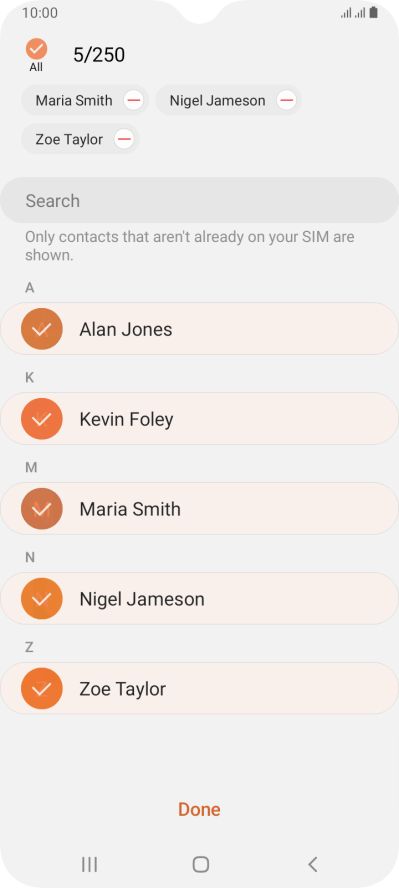Remove Zoe Taylor chip with minus icon

[124, 139]
